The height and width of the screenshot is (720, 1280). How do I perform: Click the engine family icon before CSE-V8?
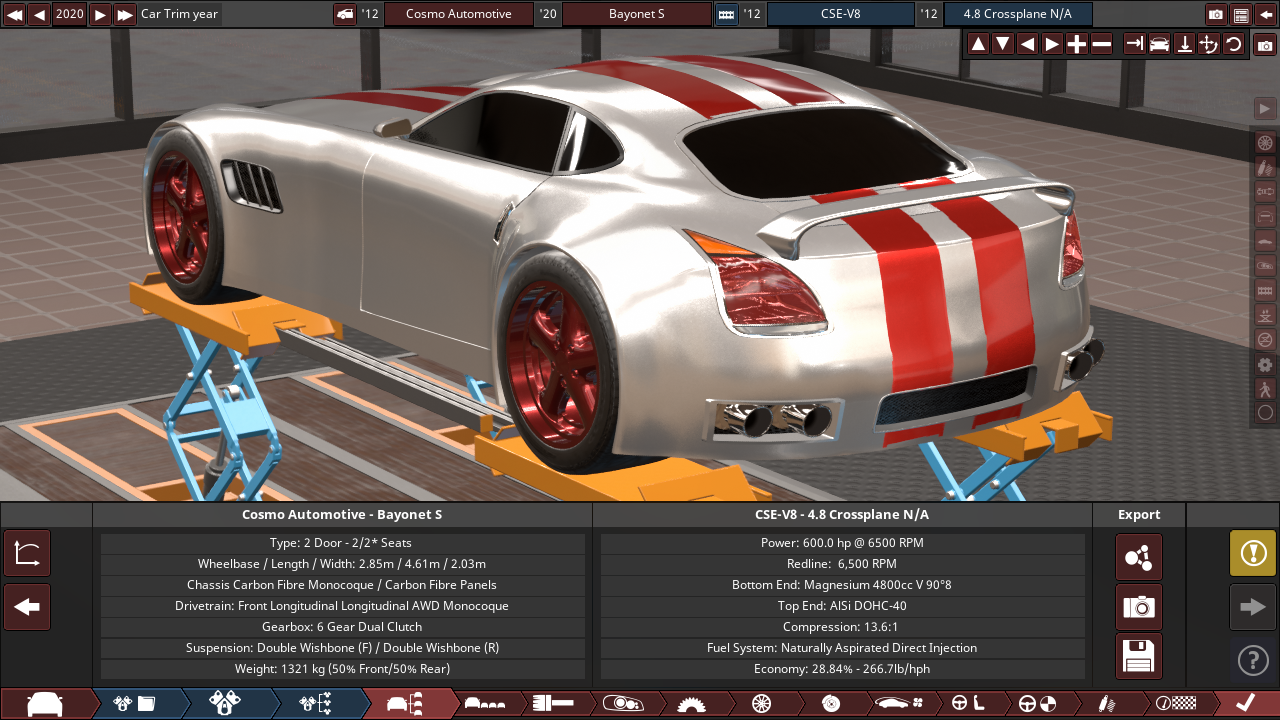726,14
